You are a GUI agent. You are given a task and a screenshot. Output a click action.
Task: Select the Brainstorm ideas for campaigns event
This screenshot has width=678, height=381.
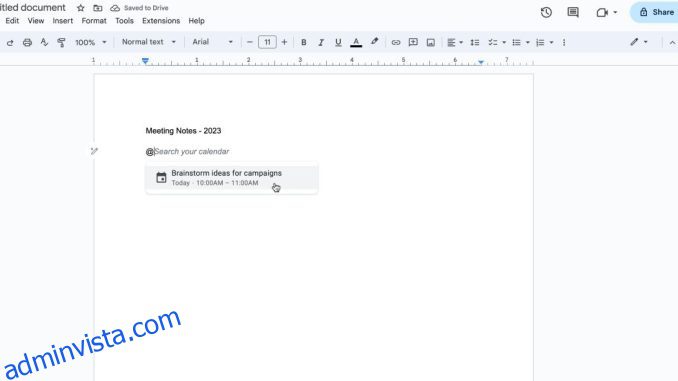[232, 178]
